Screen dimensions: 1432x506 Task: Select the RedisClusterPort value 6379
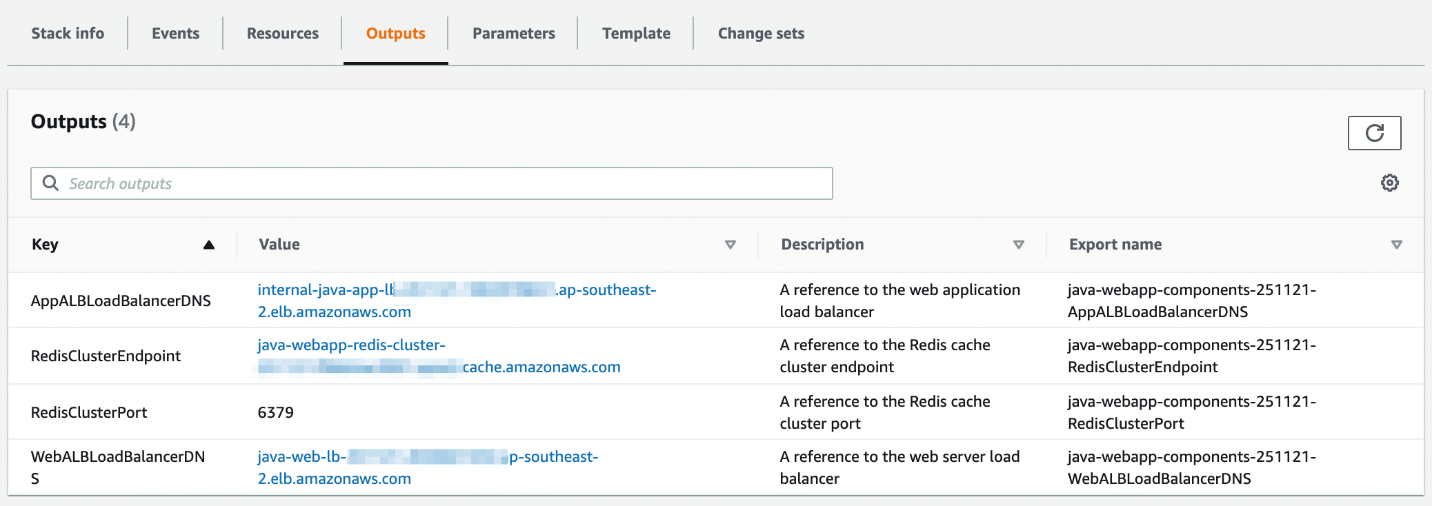pyautogui.click(x=276, y=412)
